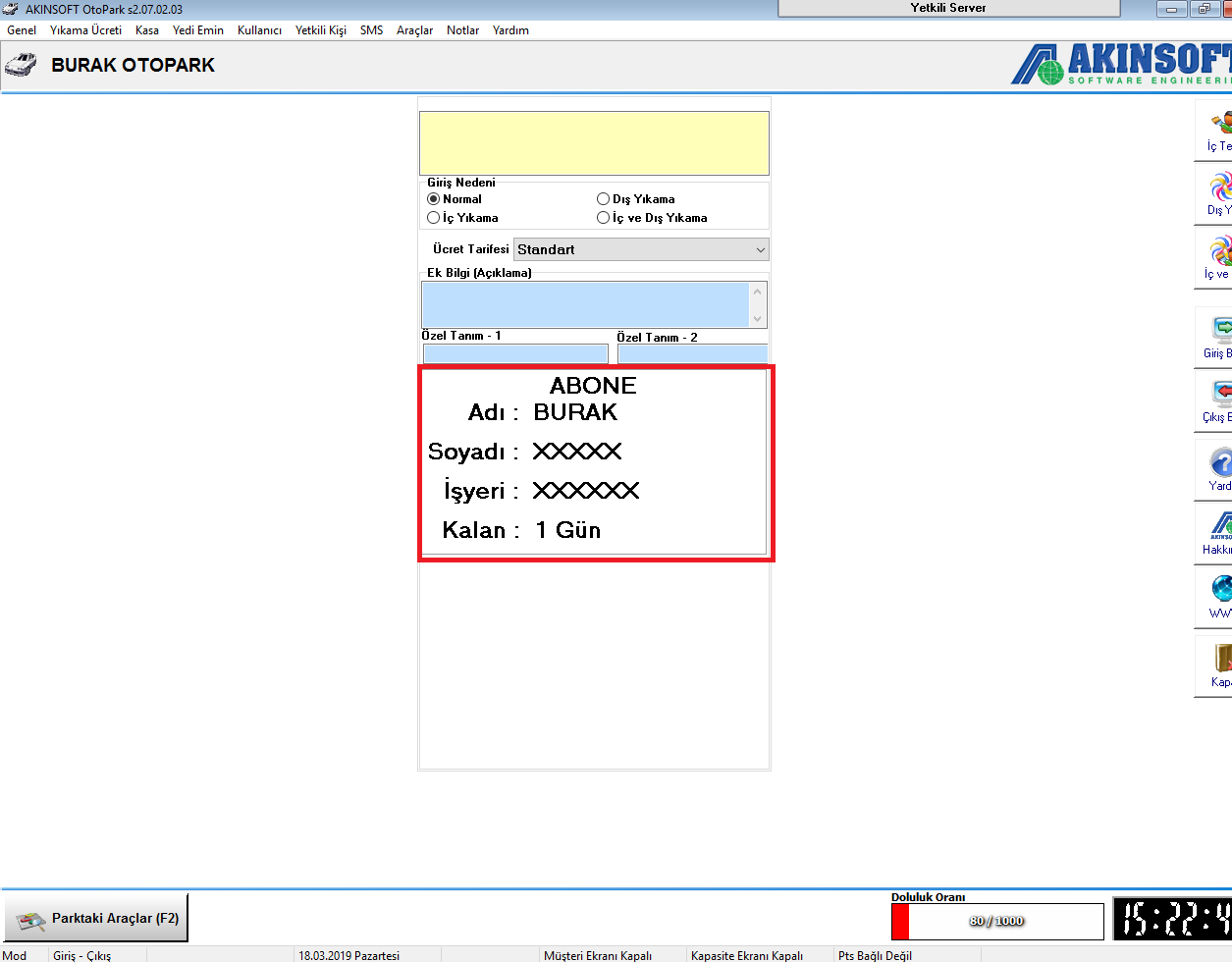Viewport: 1232px width, 962px height.
Task: Click the İç ve Dış Yıkama icon
Action: (1220, 250)
